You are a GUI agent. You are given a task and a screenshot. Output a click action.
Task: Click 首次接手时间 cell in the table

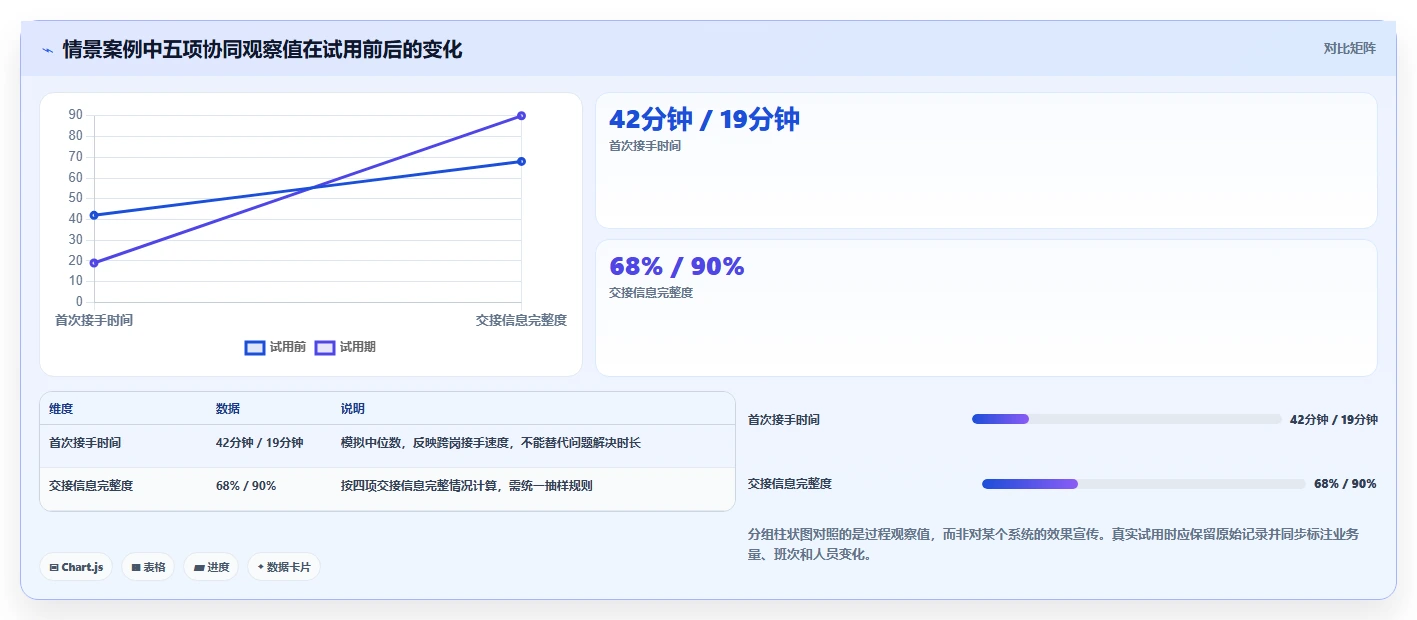(x=85, y=442)
